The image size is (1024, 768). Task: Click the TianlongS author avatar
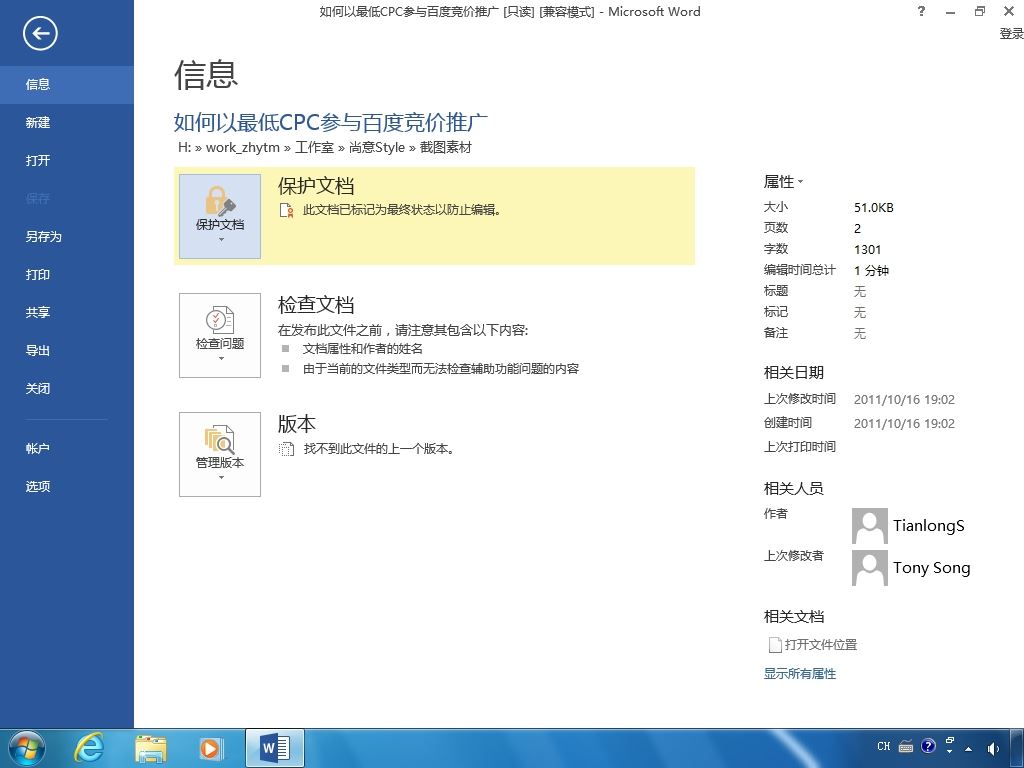tap(870, 526)
